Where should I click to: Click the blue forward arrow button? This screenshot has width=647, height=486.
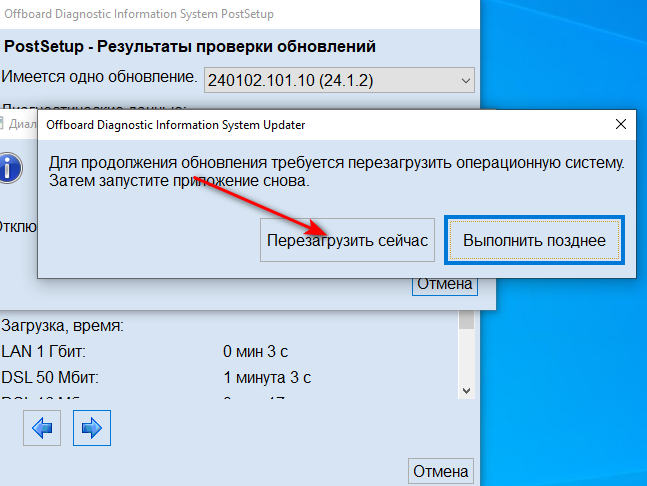click(x=91, y=428)
